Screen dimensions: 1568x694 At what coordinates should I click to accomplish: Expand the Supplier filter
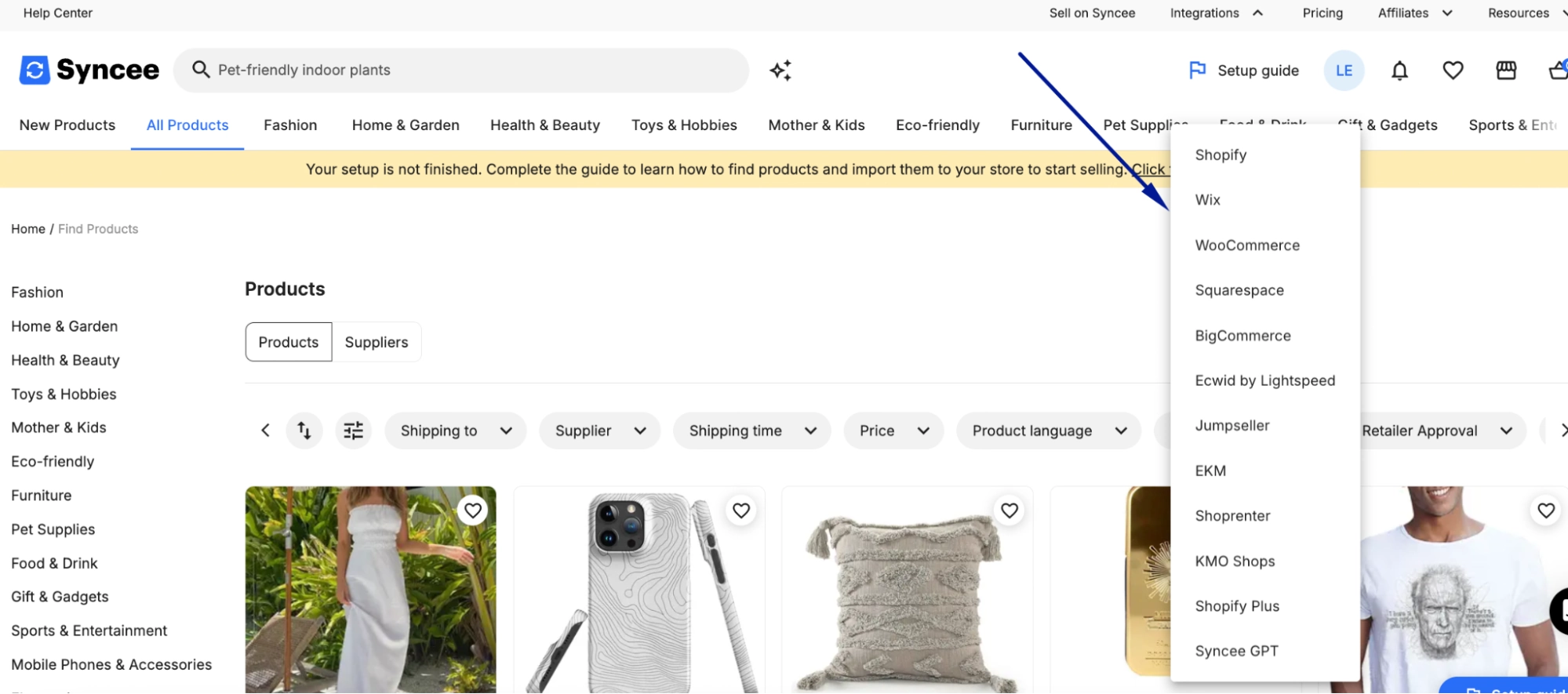coord(600,431)
